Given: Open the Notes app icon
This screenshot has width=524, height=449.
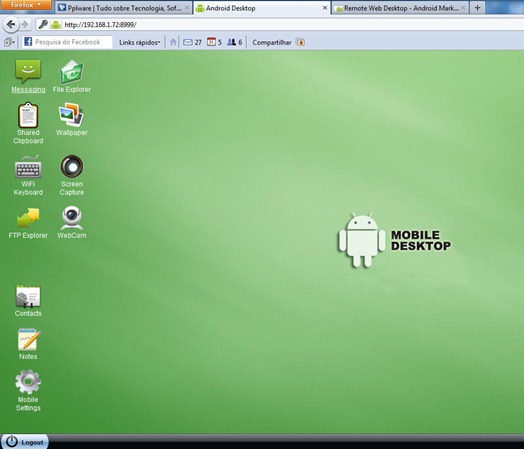Looking at the screenshot, I should point(28,339).
